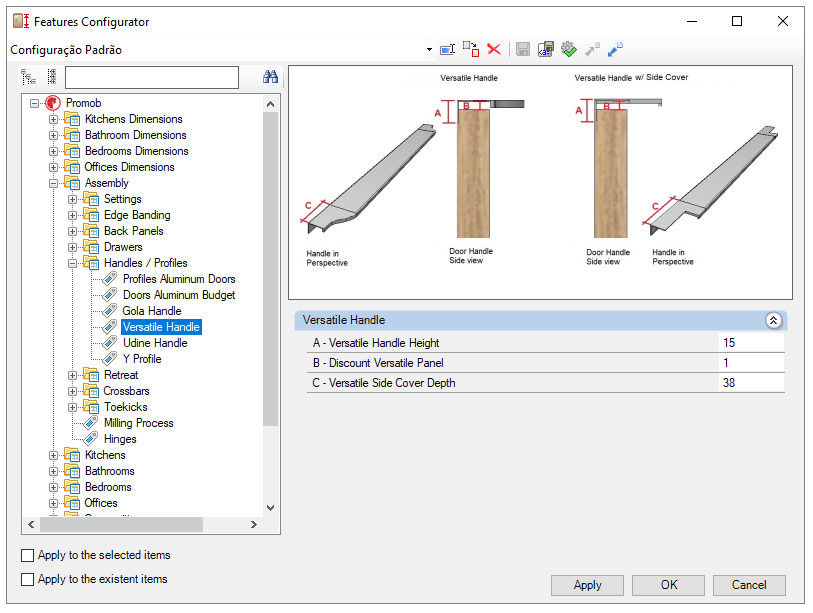
Task: Edit Versatile Handle Height value 15
Action: (x=751, y=343)
